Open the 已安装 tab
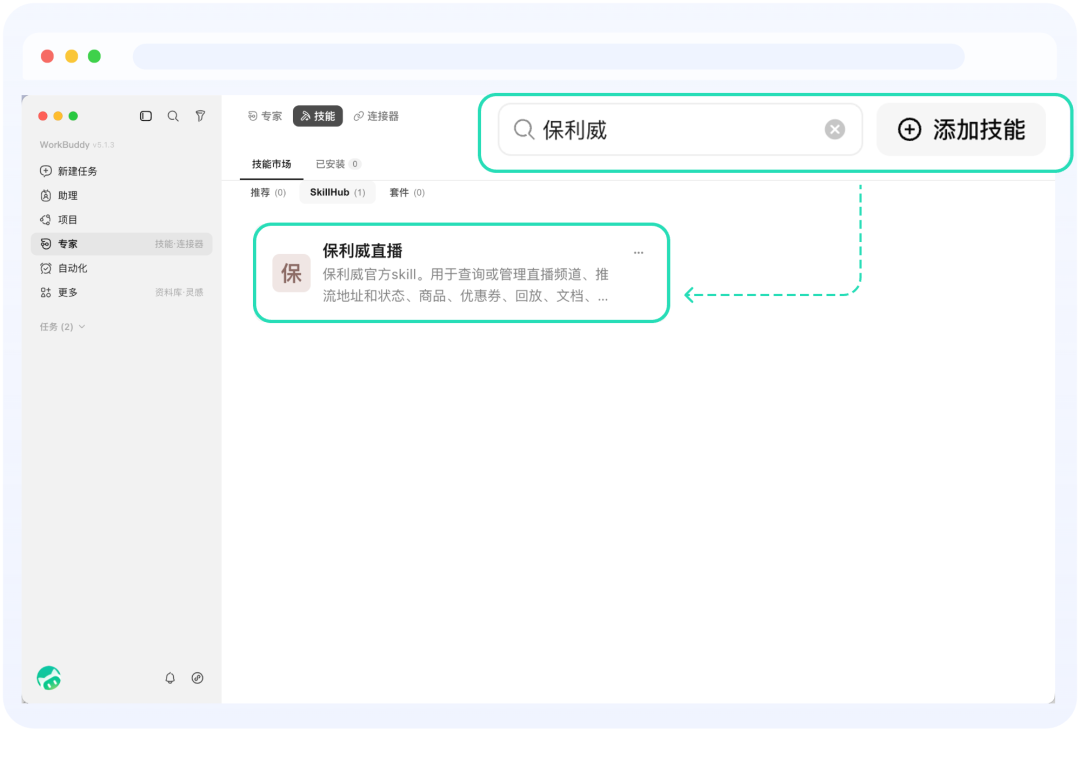1080x765 pixels. 338,165
